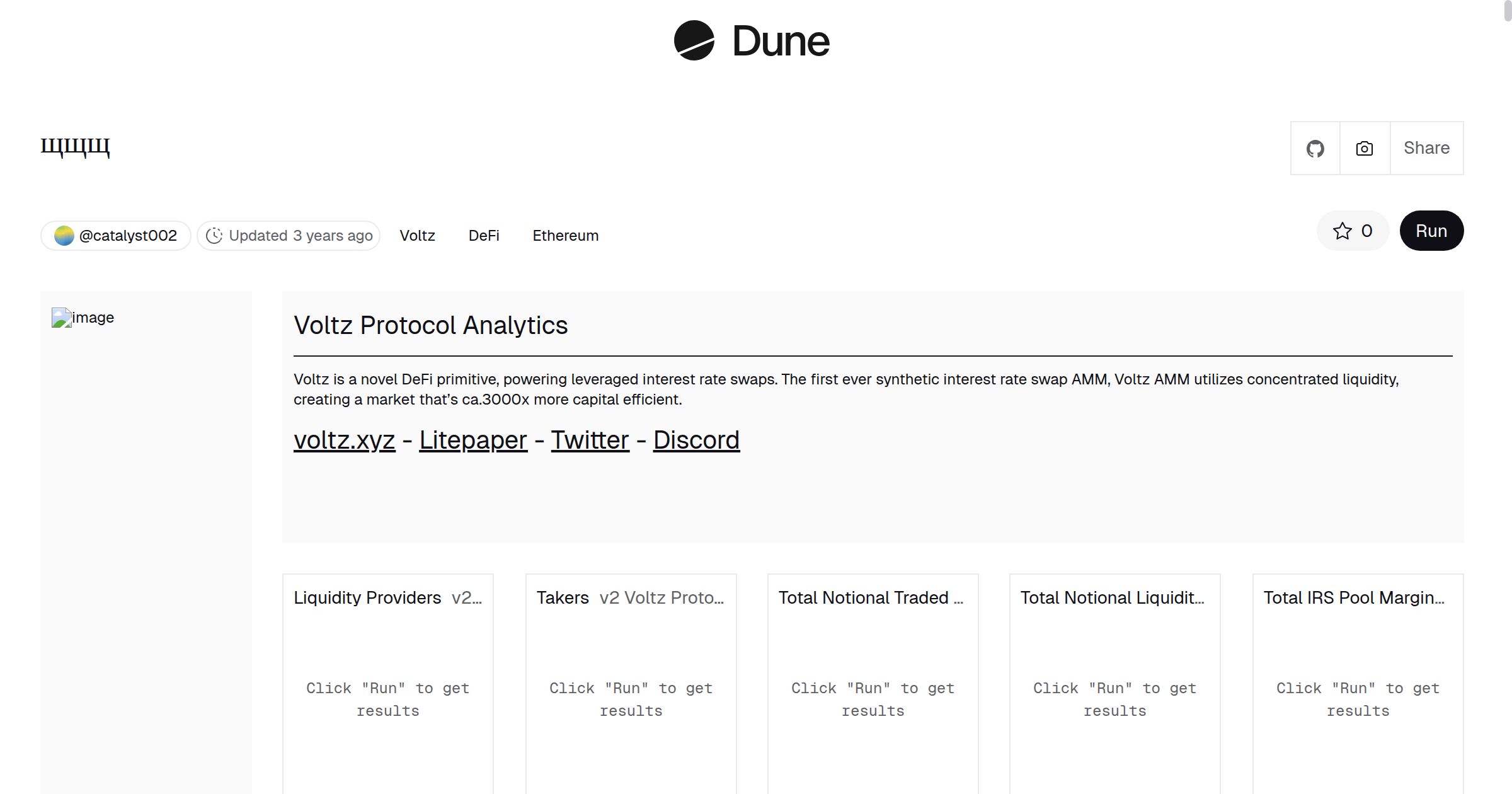Open the @catalyst002 profile link
Image resolution: width=1512 pixels, height=794 pixels.
click(128, 236)
